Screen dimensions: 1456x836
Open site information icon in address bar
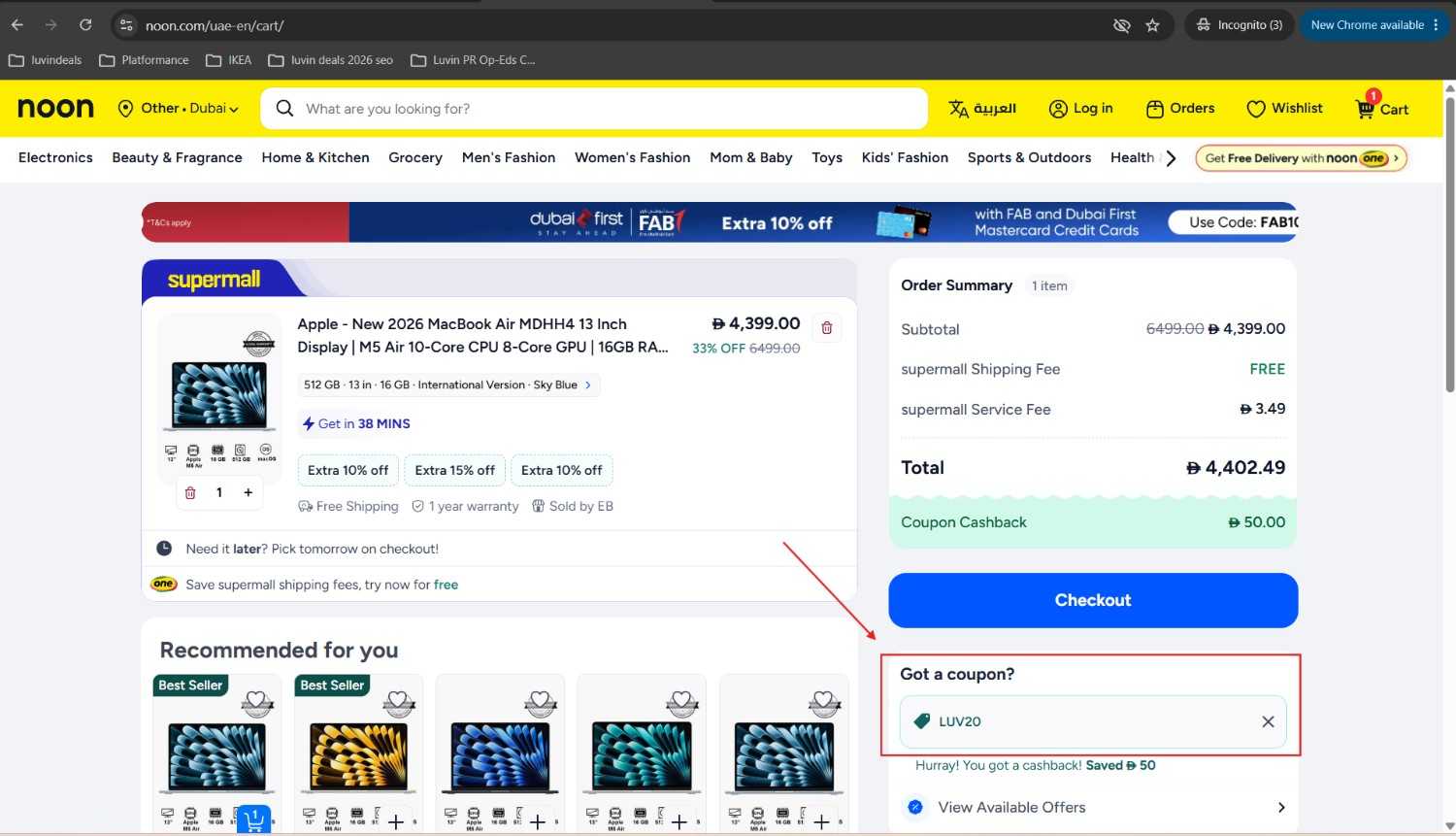[x=126, y=25]
